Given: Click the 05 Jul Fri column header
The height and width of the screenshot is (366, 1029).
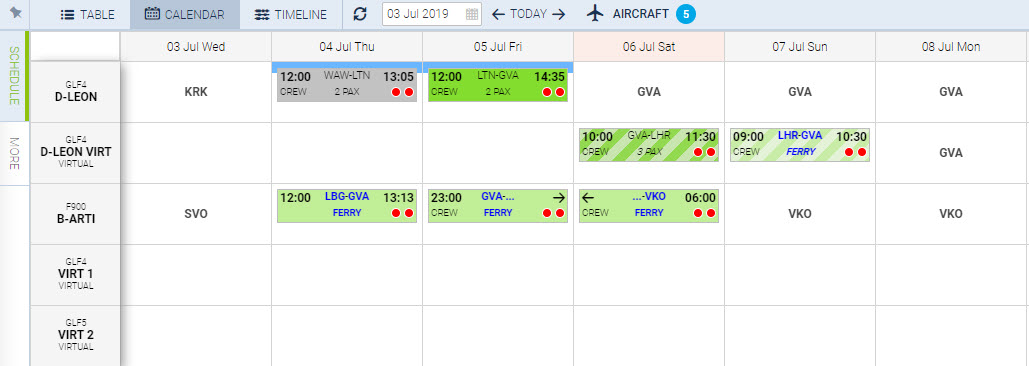Looking at the screenshot, I should 498,47.
